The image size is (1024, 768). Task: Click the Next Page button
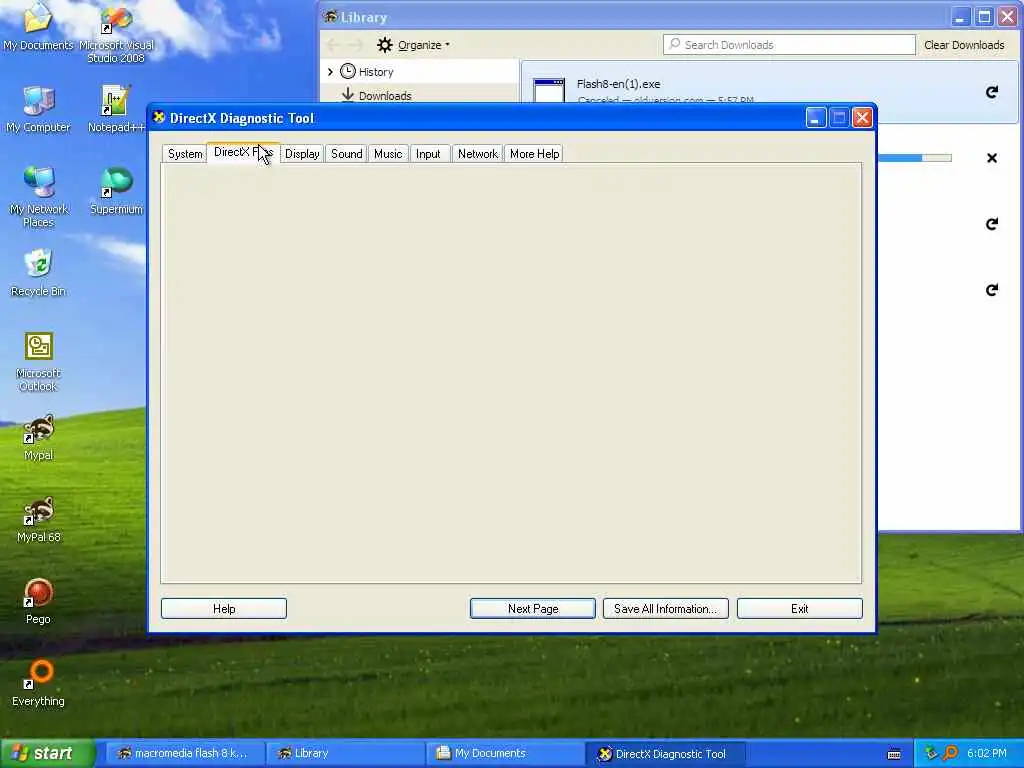[533, 609]
